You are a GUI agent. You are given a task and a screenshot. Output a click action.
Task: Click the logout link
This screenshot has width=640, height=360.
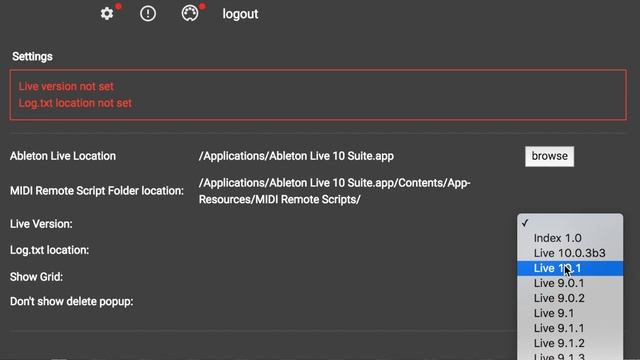click(240, 14)
